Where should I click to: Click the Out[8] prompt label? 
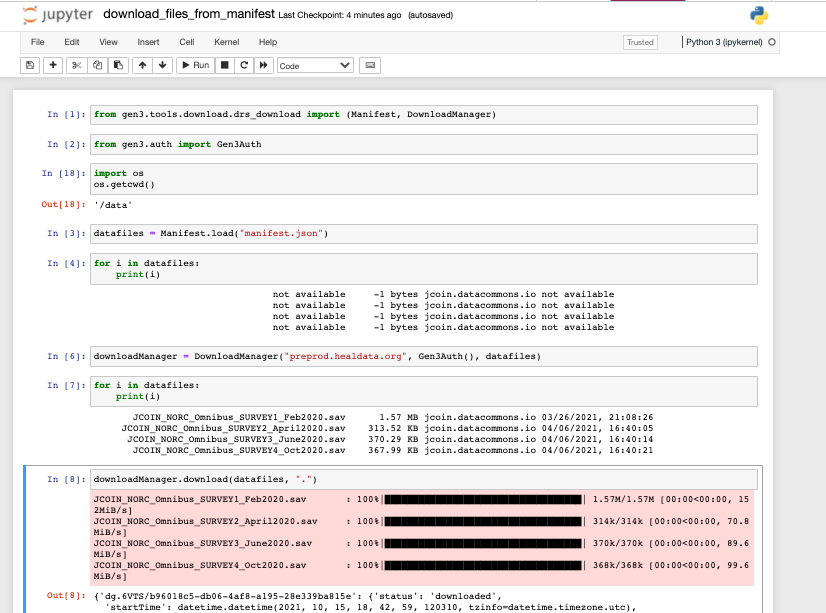(66, 596)
